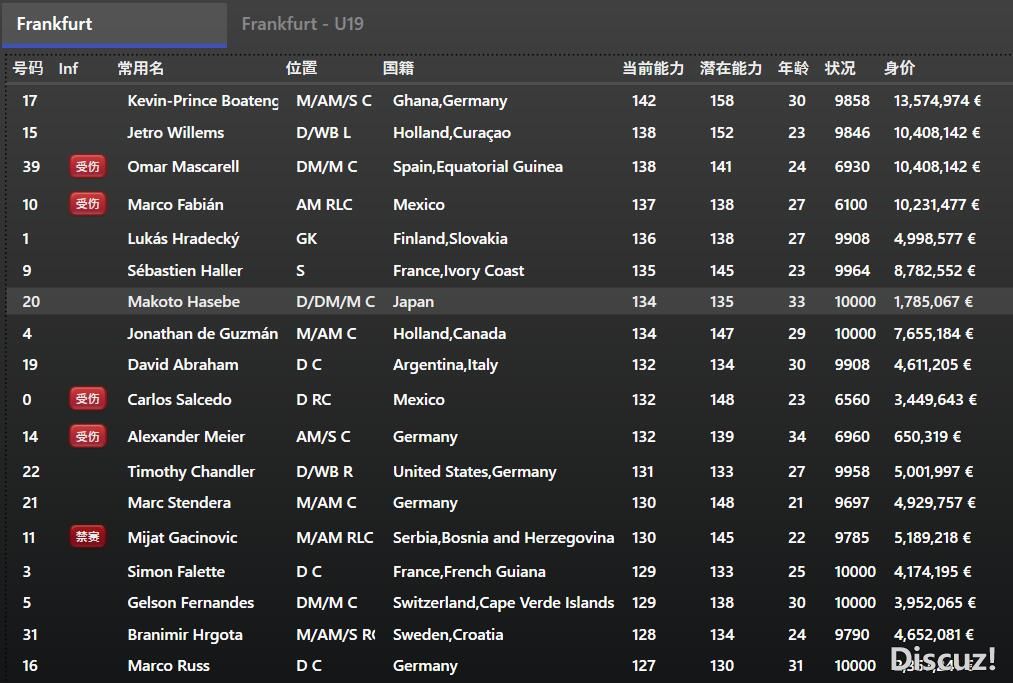Select player Kevin-Prince Boateng
The width and height of the screenshot is (1013, 683).
point(203,101)
